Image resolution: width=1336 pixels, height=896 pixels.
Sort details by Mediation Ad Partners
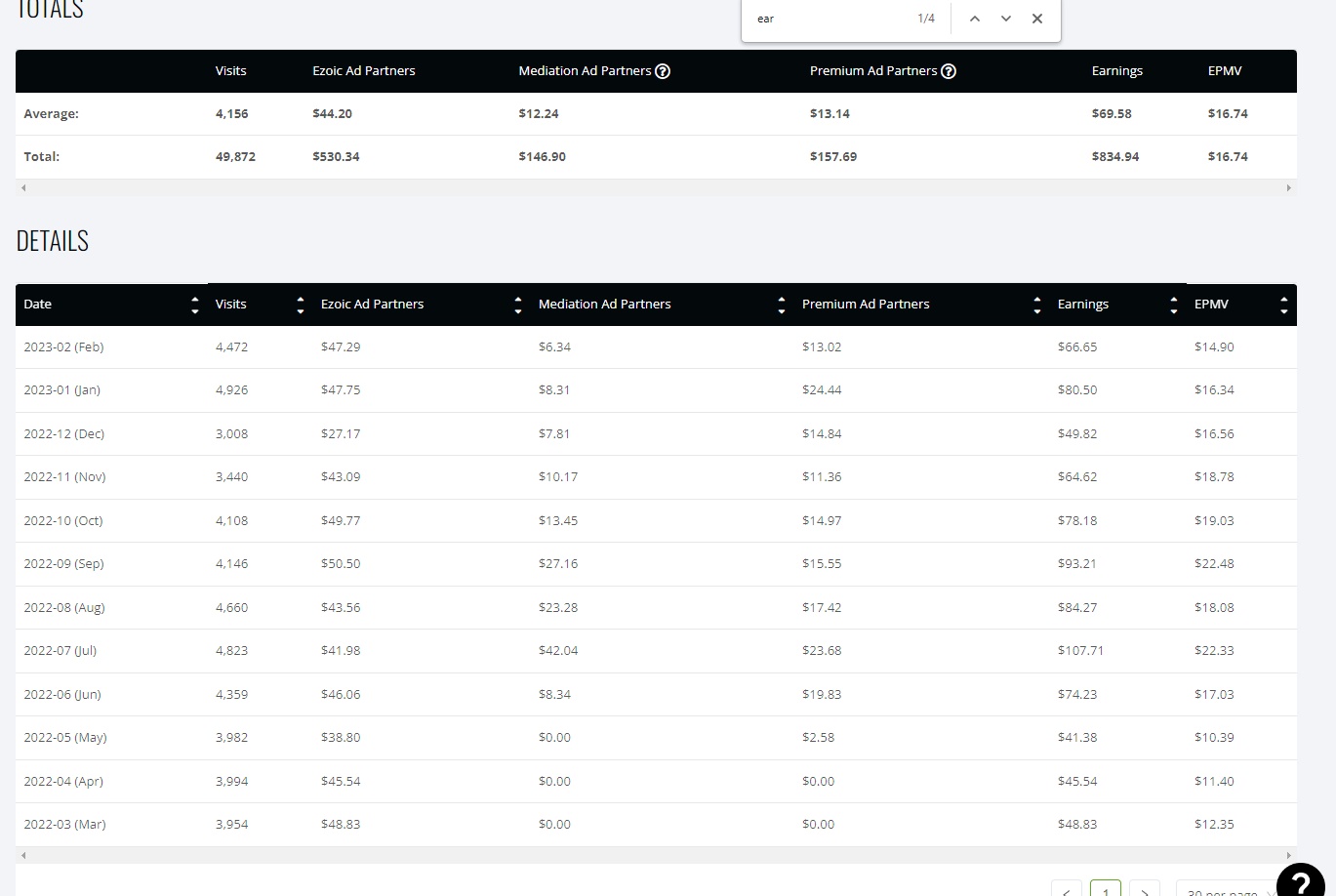click(782, 305)
